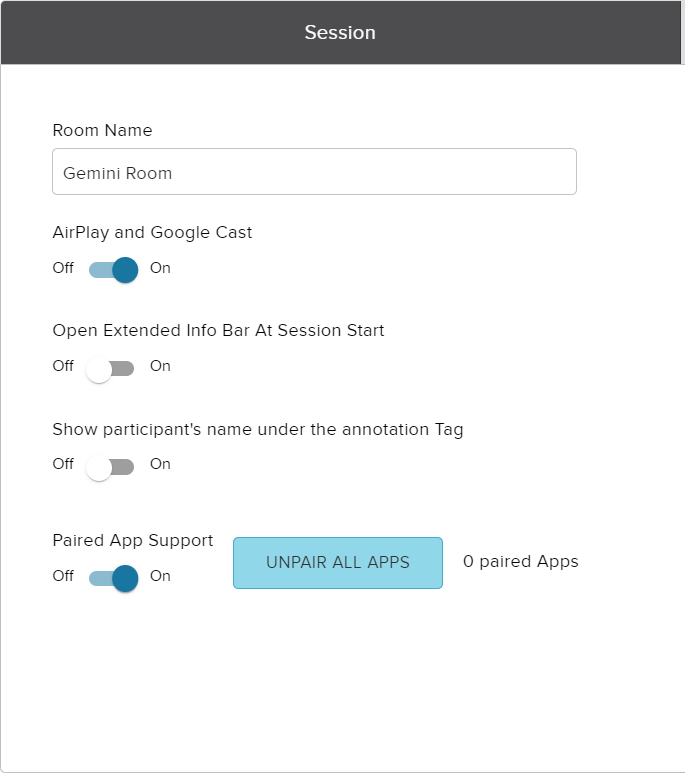Click the Room Name label
The width and height of the screenshot is (685, 776).
click(102, 130)
